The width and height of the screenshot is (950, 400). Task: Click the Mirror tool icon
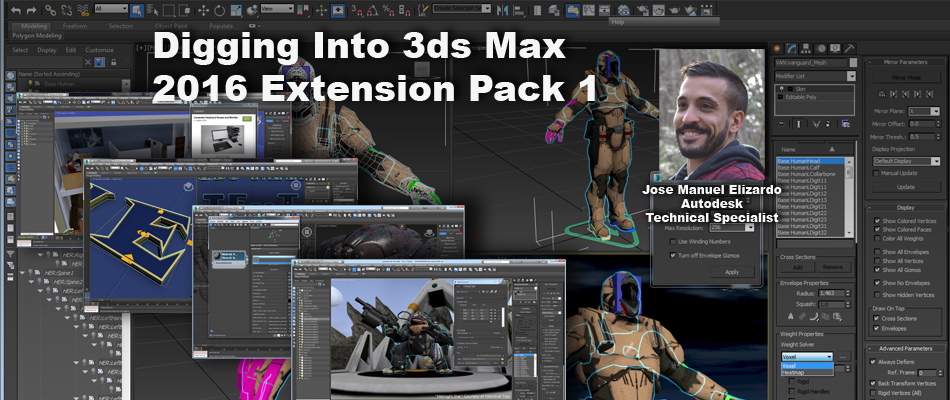click(502, 10)
